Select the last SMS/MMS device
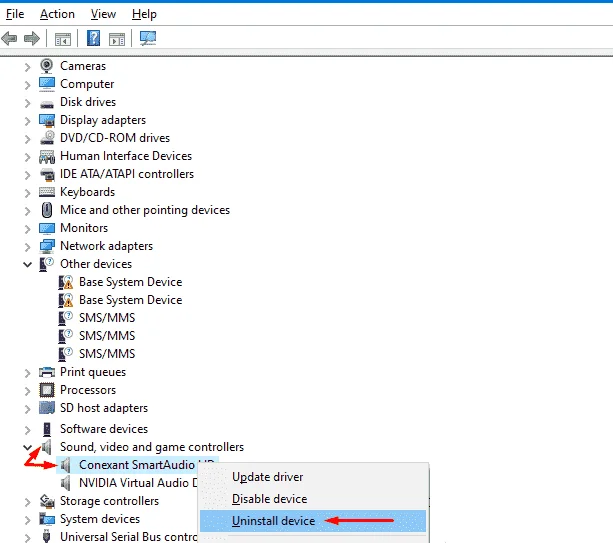The image size is (613, 543). [107, 354]
